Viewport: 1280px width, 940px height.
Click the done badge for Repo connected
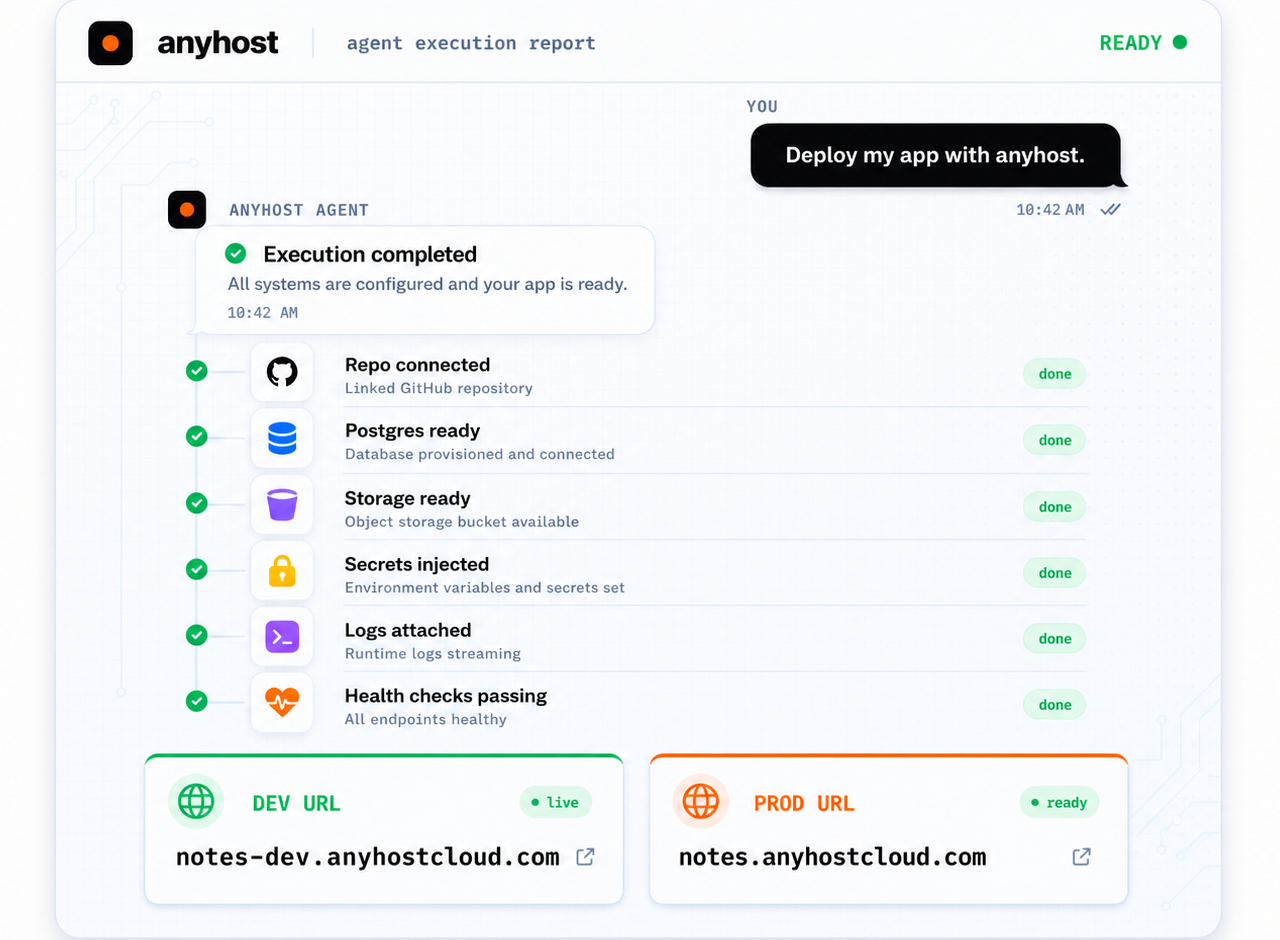[1055, 374]
